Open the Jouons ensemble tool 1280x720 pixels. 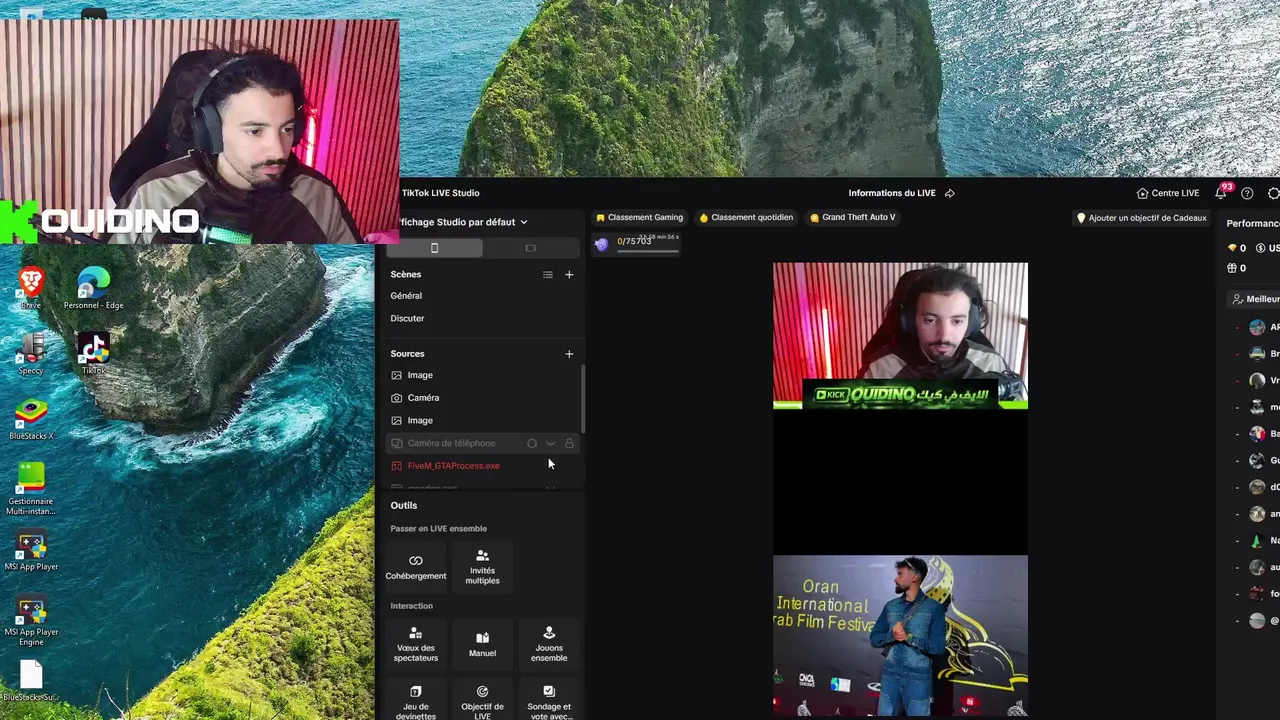click(x=549, y=644)
